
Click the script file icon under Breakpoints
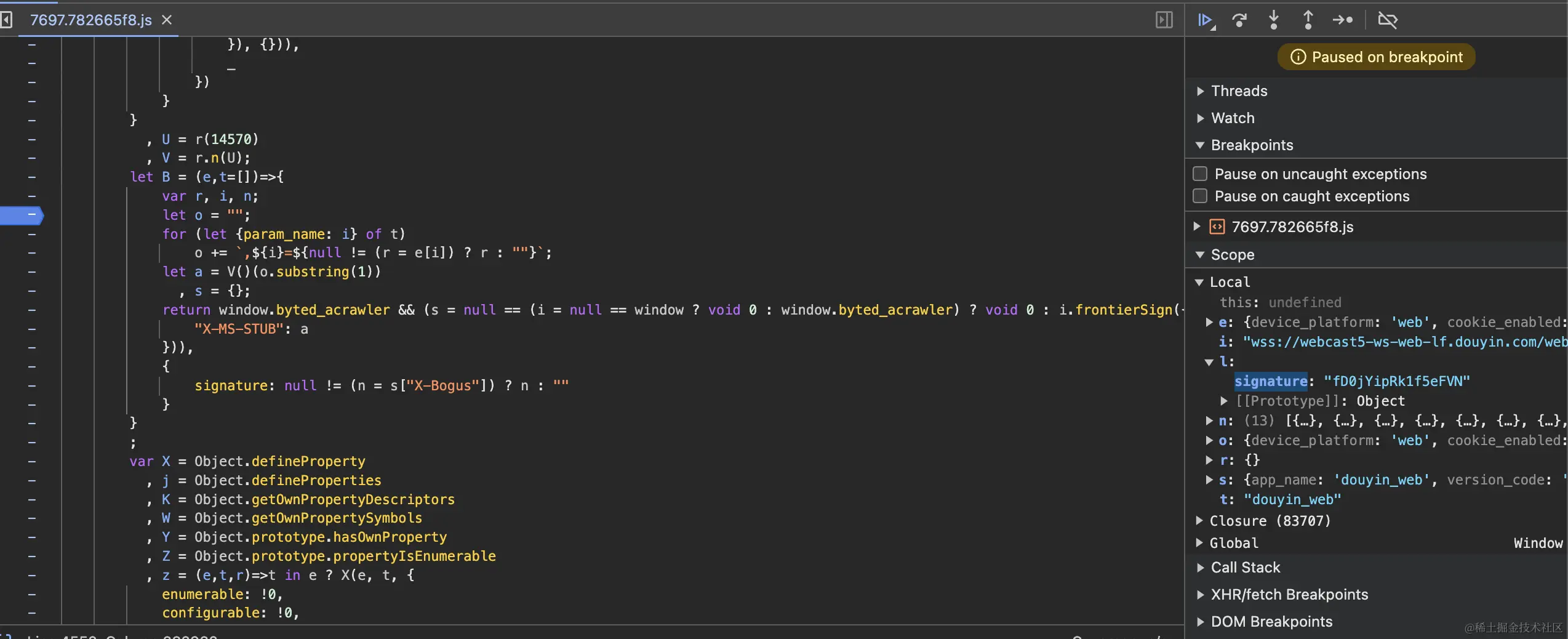click(x=1217, y=227)
